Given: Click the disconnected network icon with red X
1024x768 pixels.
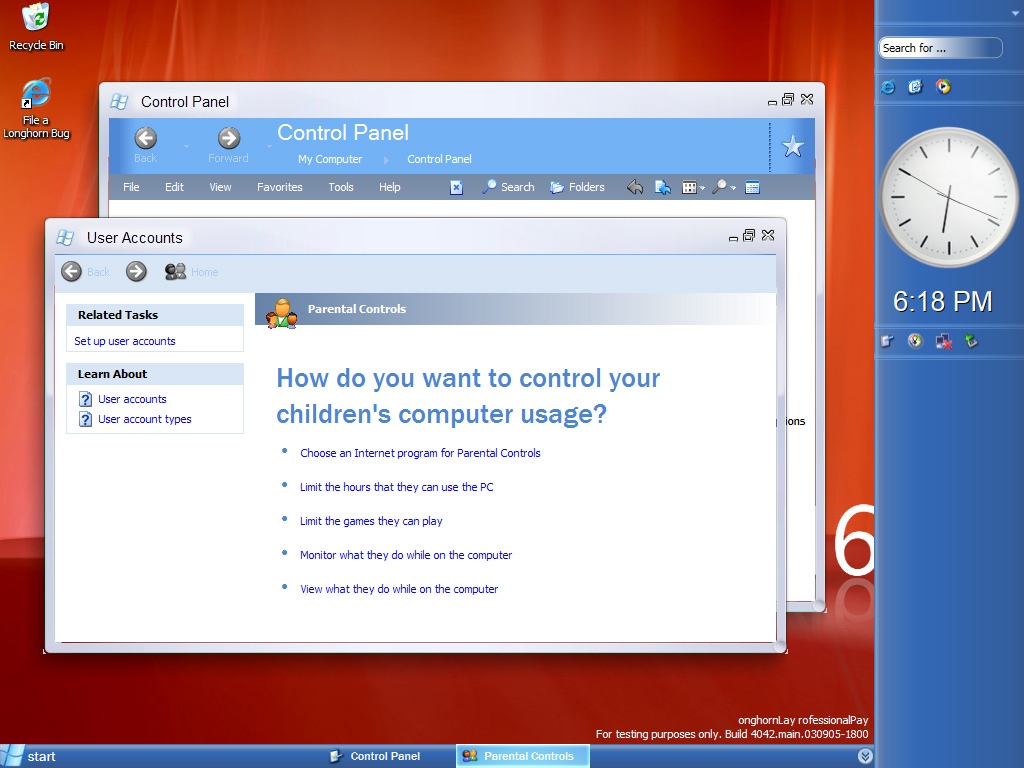Looking at the screenshot, I should pos(943,341).
